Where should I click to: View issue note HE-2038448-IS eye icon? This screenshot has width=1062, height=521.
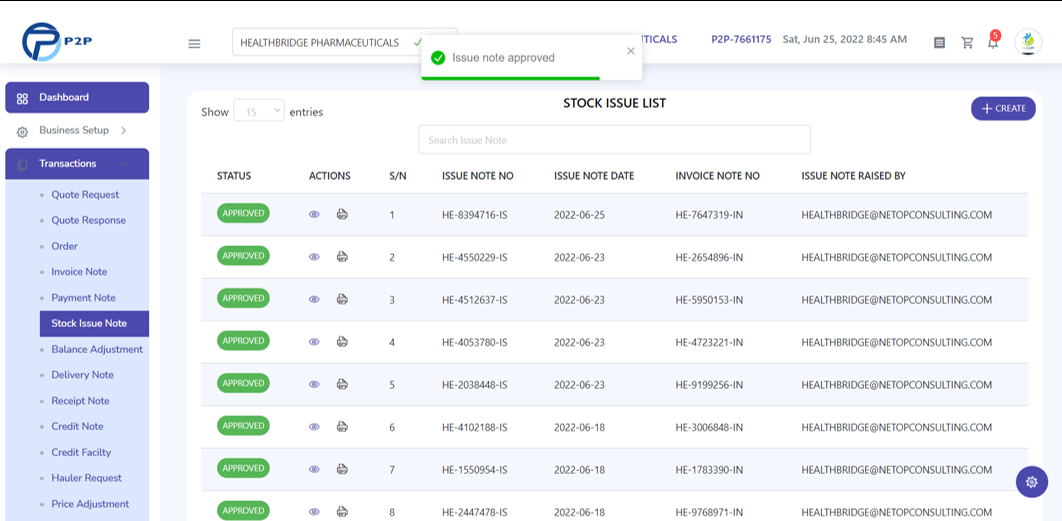[x=314, y=385]
